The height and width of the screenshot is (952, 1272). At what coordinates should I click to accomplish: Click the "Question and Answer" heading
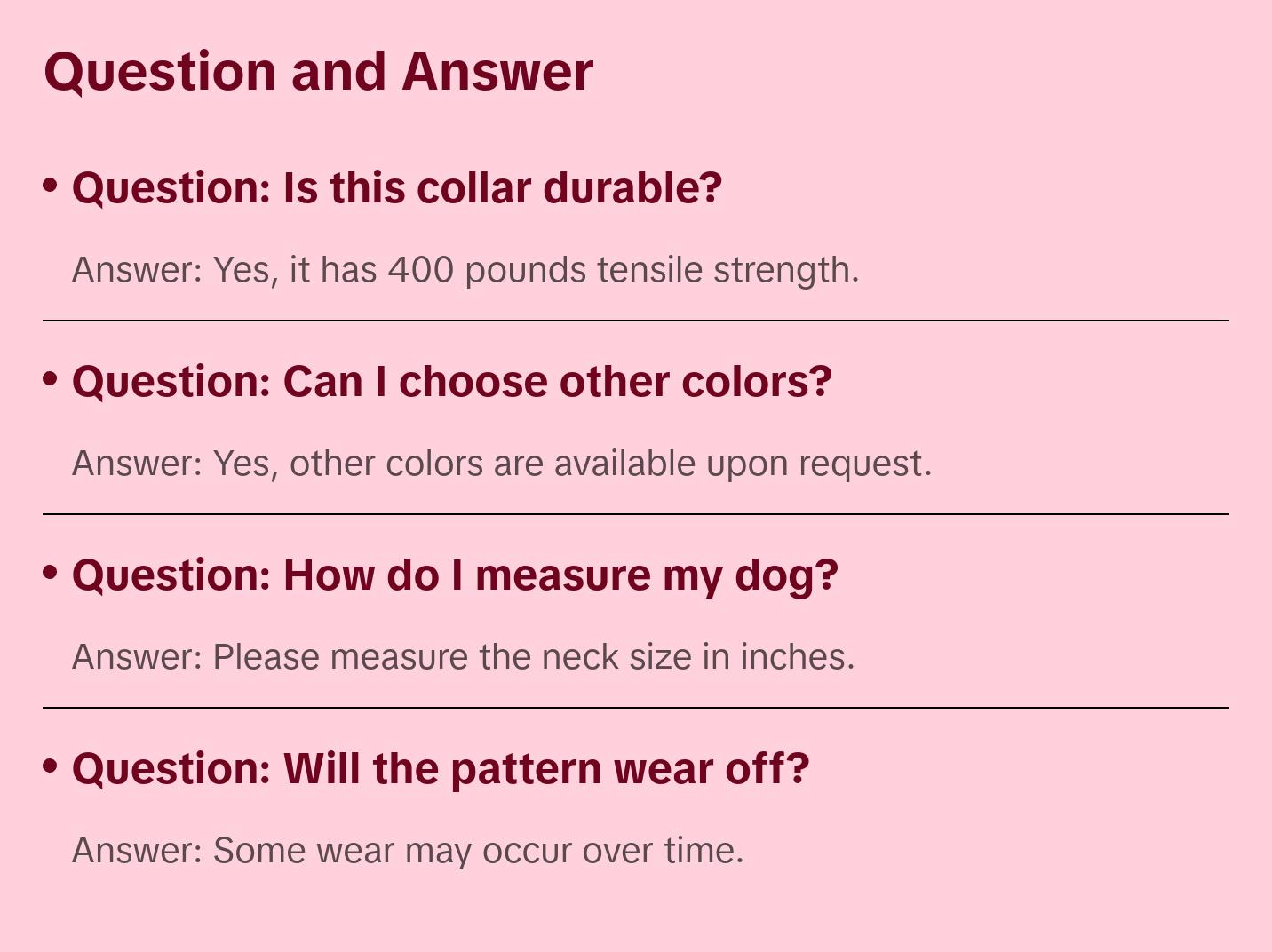318,72
